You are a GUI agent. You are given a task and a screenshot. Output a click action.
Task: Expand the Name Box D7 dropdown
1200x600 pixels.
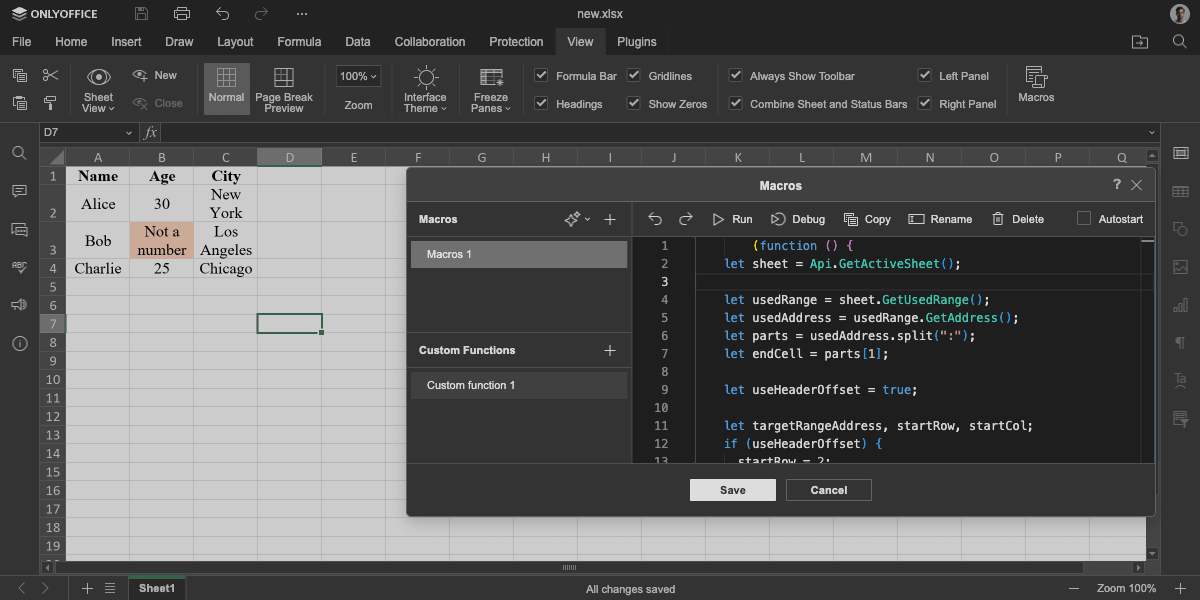[129, 132]
